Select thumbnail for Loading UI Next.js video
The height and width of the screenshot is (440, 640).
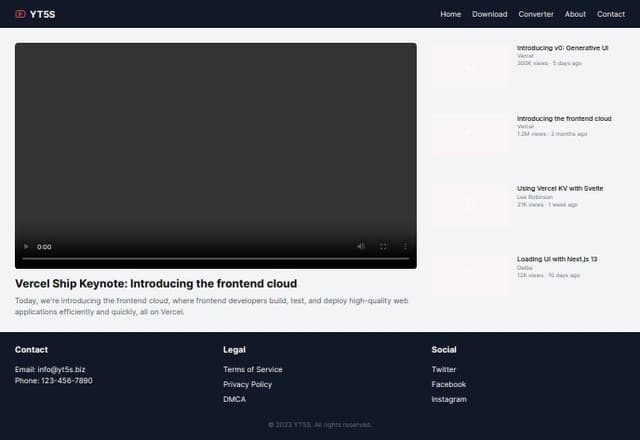click(x=471, y=276)
